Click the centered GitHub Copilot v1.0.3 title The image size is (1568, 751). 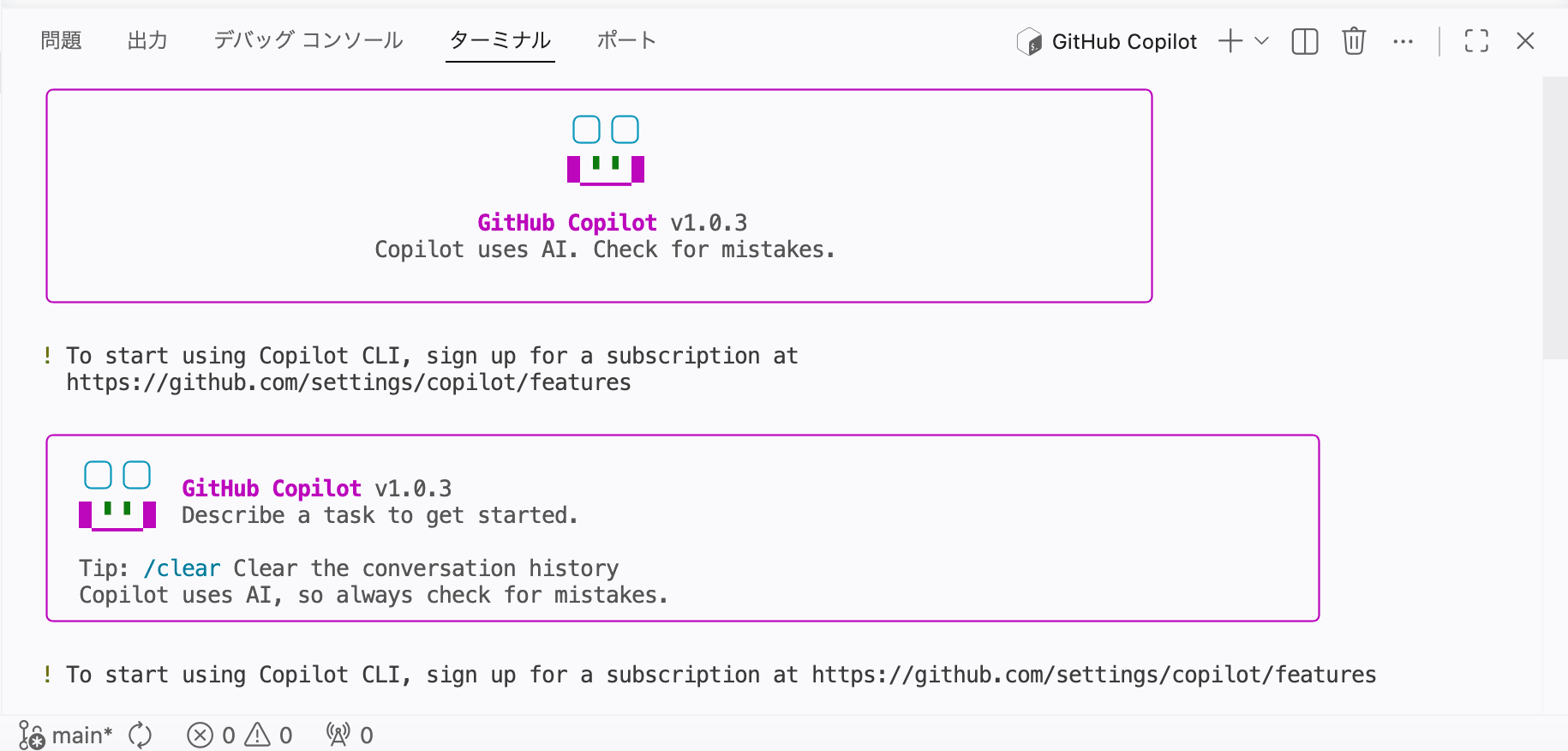[x=612, y=223]
